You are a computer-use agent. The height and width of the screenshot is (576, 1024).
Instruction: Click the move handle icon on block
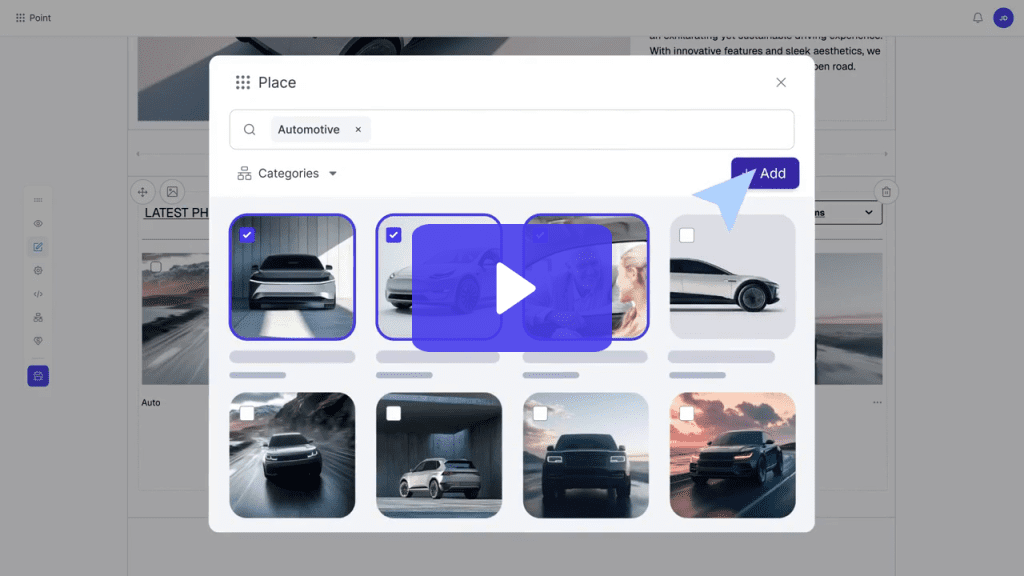(142, 191)
